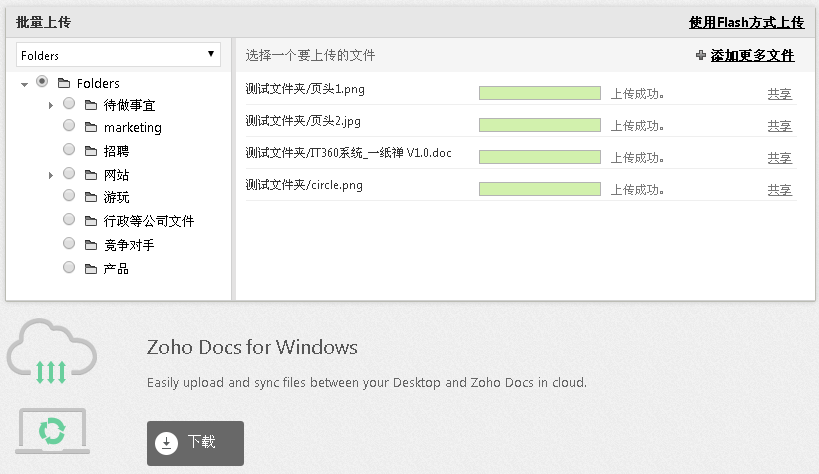Click the folder icon next to 产品
This screenshot has width=819, height=474.
coord(91,269)
